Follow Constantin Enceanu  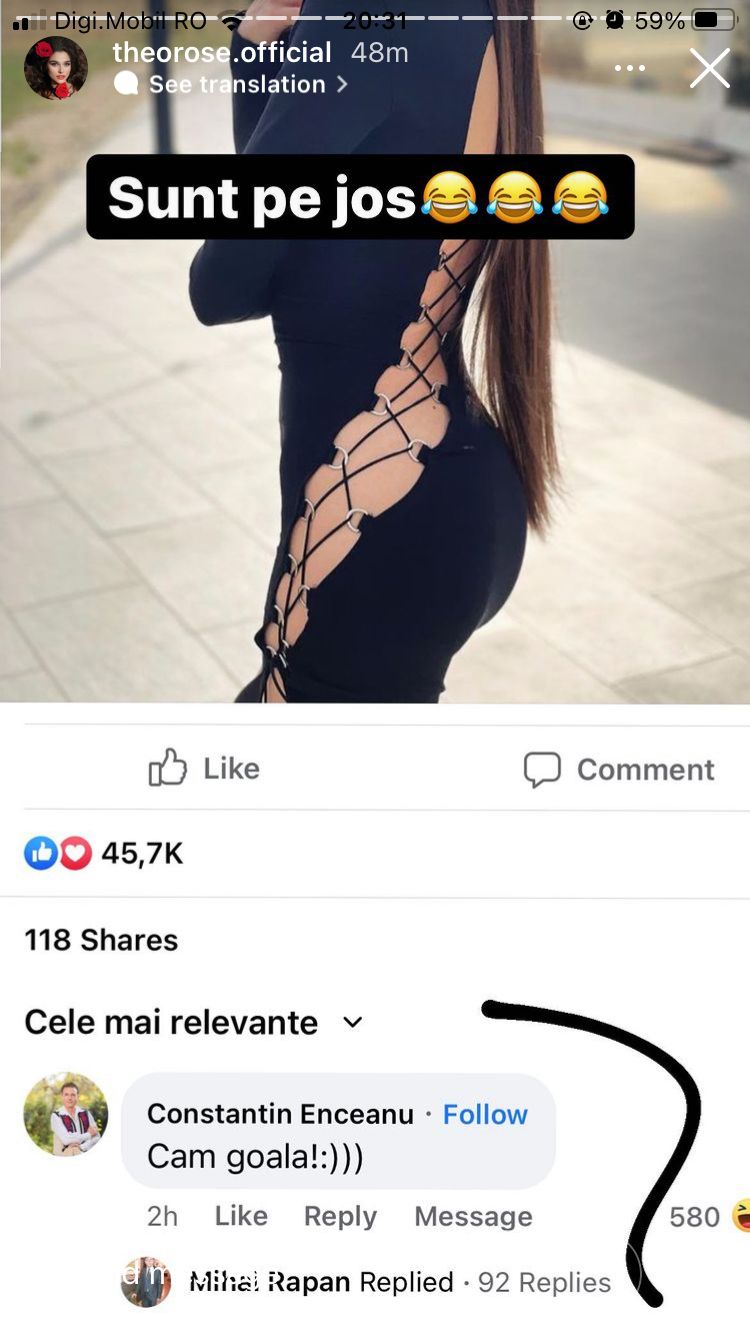click(x=485, y=1114)
